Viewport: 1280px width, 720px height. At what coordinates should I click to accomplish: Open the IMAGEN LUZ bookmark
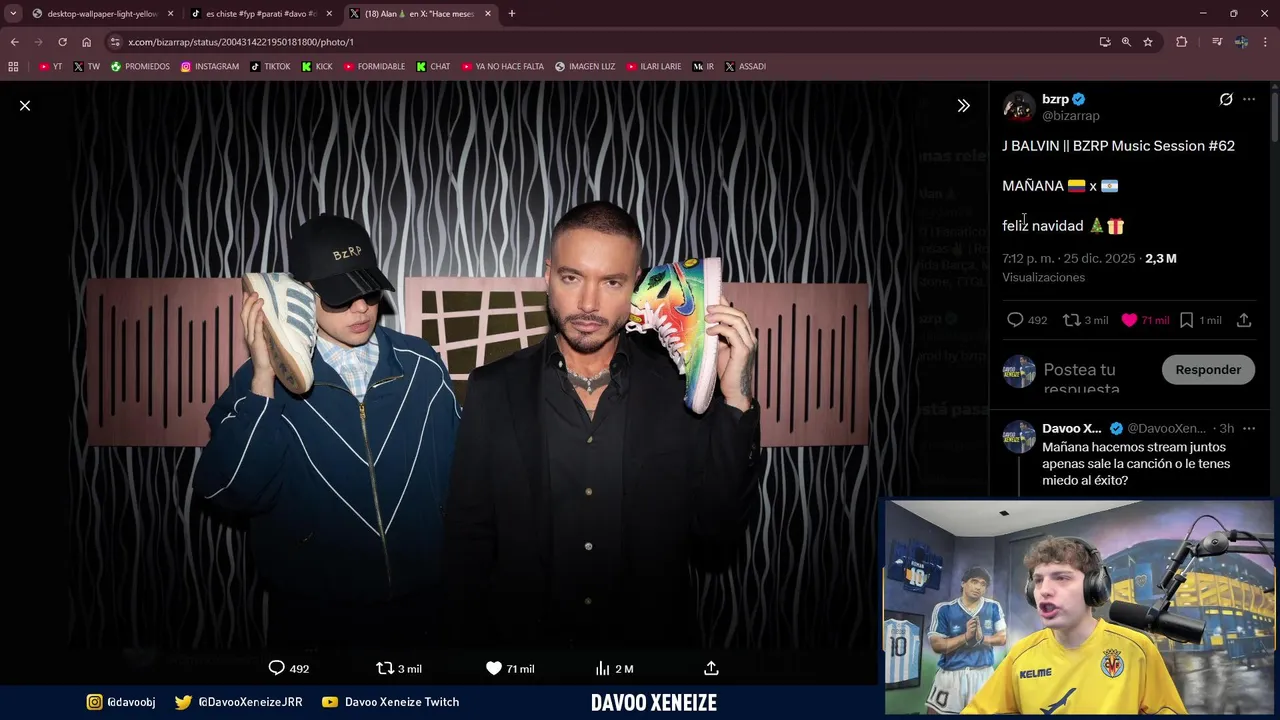(585, 66)
